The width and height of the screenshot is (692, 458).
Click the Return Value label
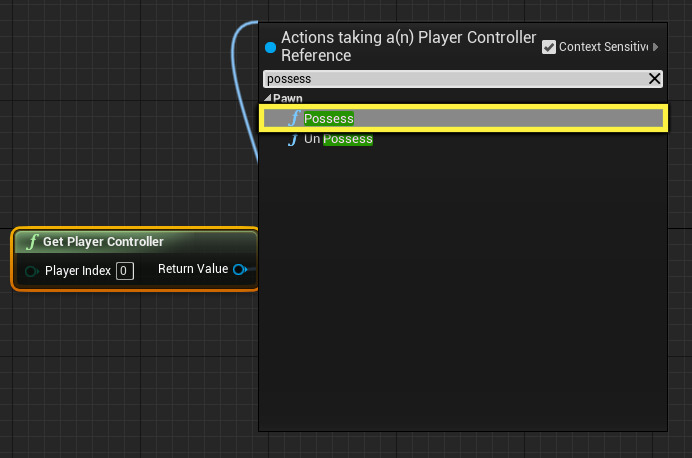point(193,269)
